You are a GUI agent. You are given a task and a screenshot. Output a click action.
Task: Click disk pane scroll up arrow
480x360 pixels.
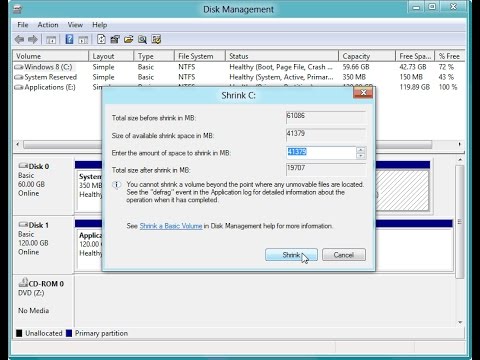click(460, 160)
